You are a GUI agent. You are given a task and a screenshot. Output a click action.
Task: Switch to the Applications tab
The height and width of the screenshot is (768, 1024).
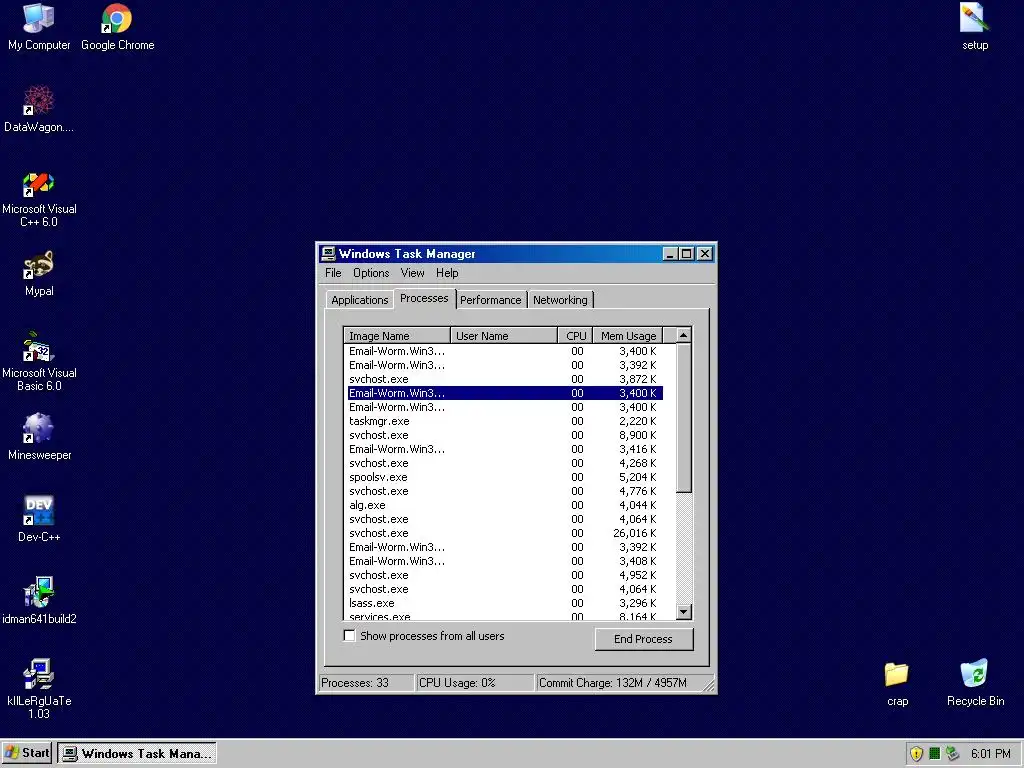click(359, 300)
